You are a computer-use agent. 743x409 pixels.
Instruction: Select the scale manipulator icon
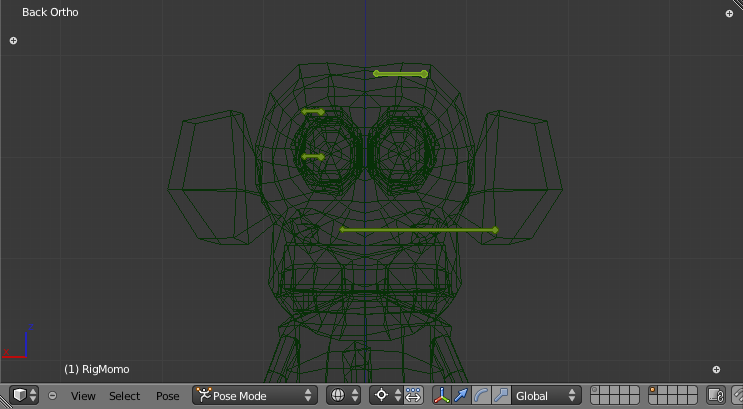click(500, 396)
